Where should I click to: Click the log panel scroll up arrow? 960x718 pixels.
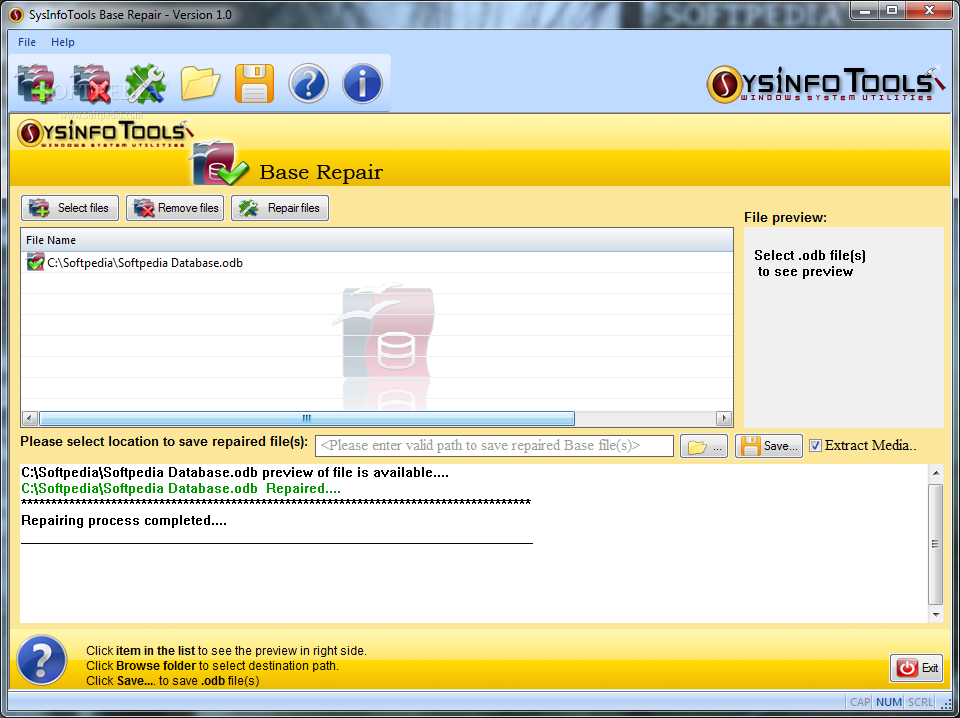[936, 473]
